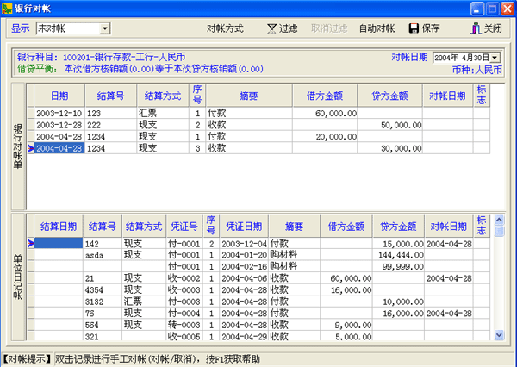
Task: Open the 显示 combo box dropdown arrow
Action: (105, 29)
